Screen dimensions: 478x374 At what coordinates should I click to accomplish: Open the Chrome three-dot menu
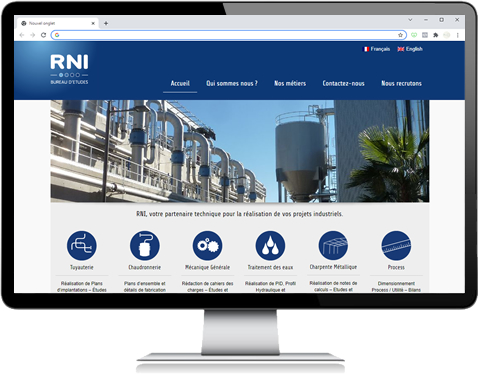458,35
